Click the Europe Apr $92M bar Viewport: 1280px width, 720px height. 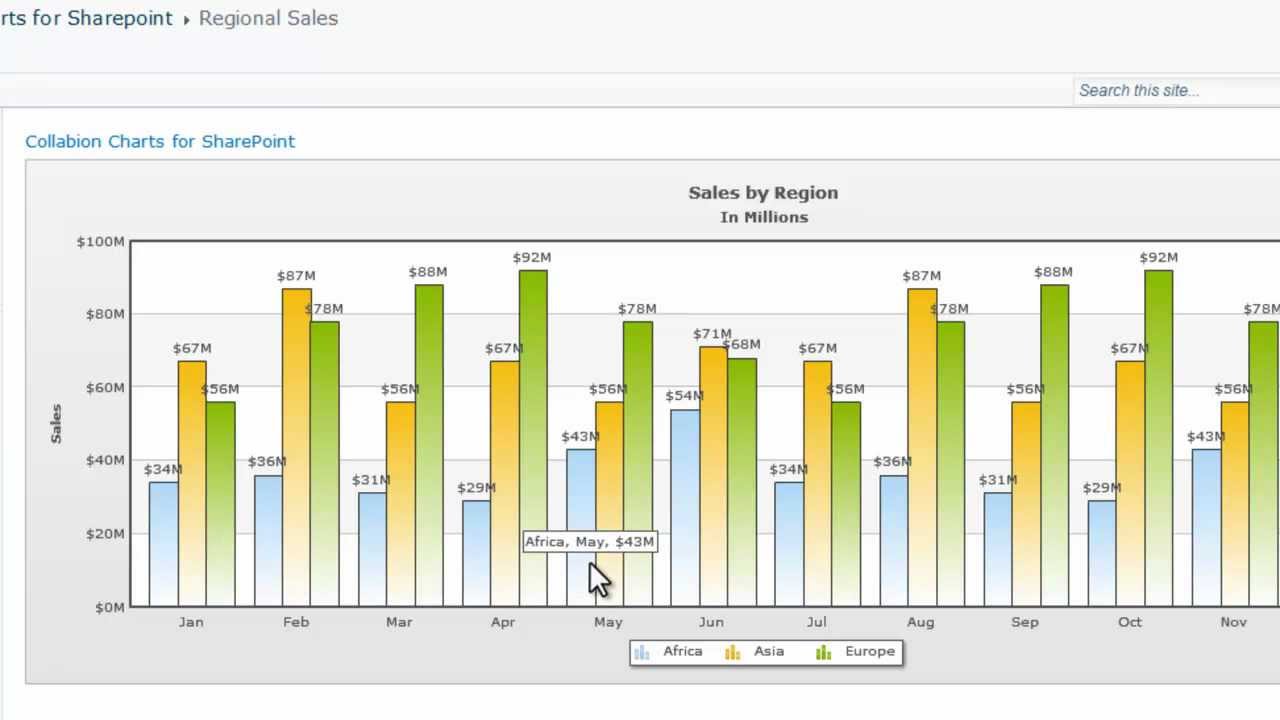coord(533,438)
